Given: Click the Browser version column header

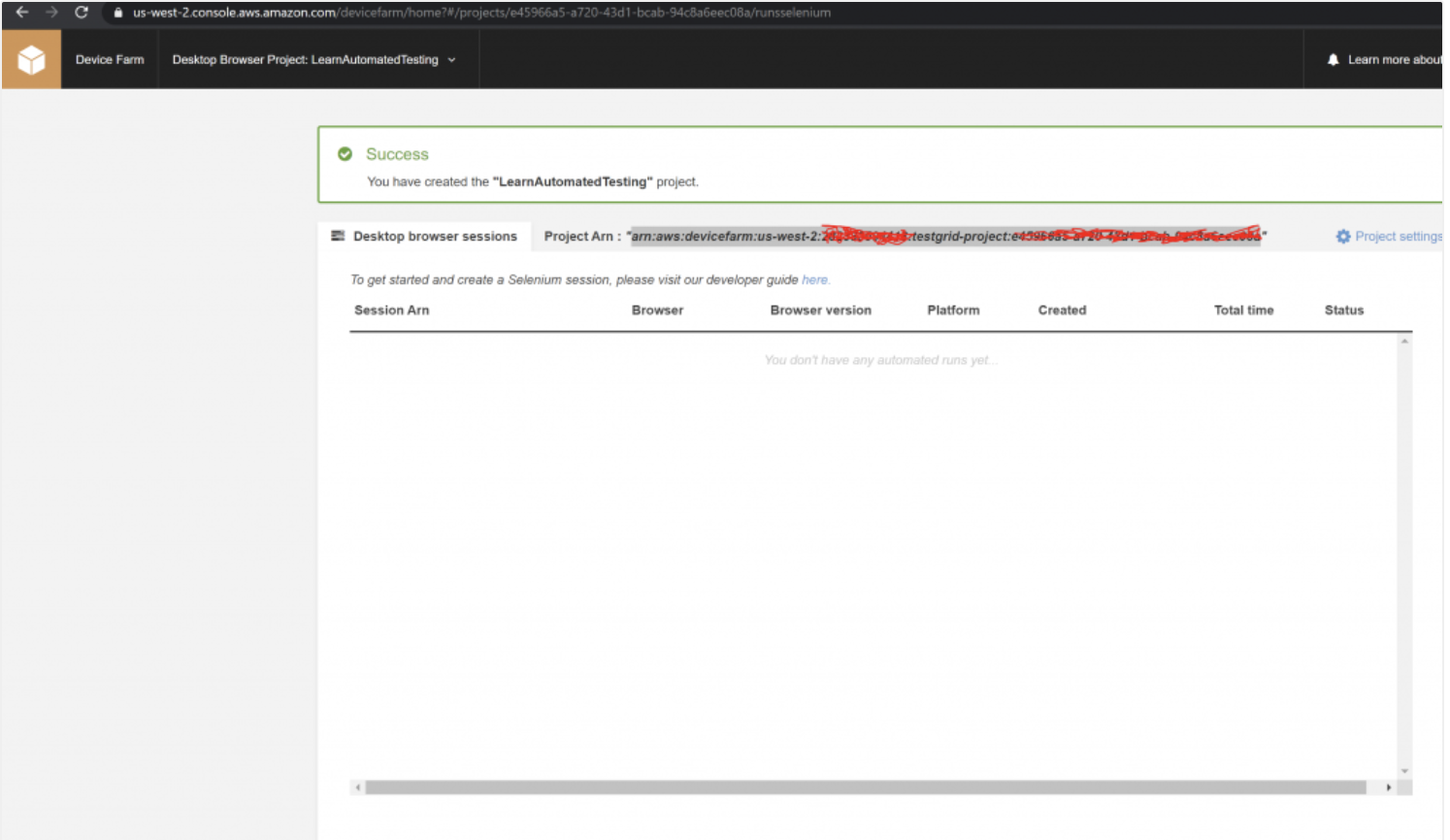Looking at the screenshot, I should click(x=821, y=310).
